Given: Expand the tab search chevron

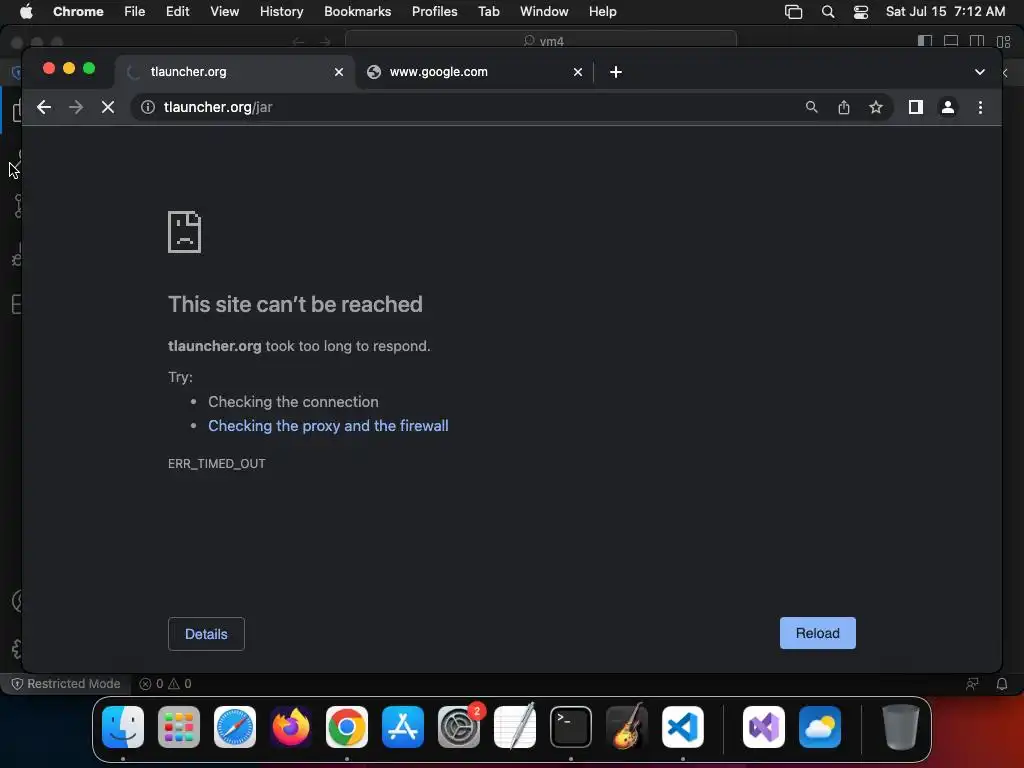Looking at the screenshot, I should click(x=980, y=72).
